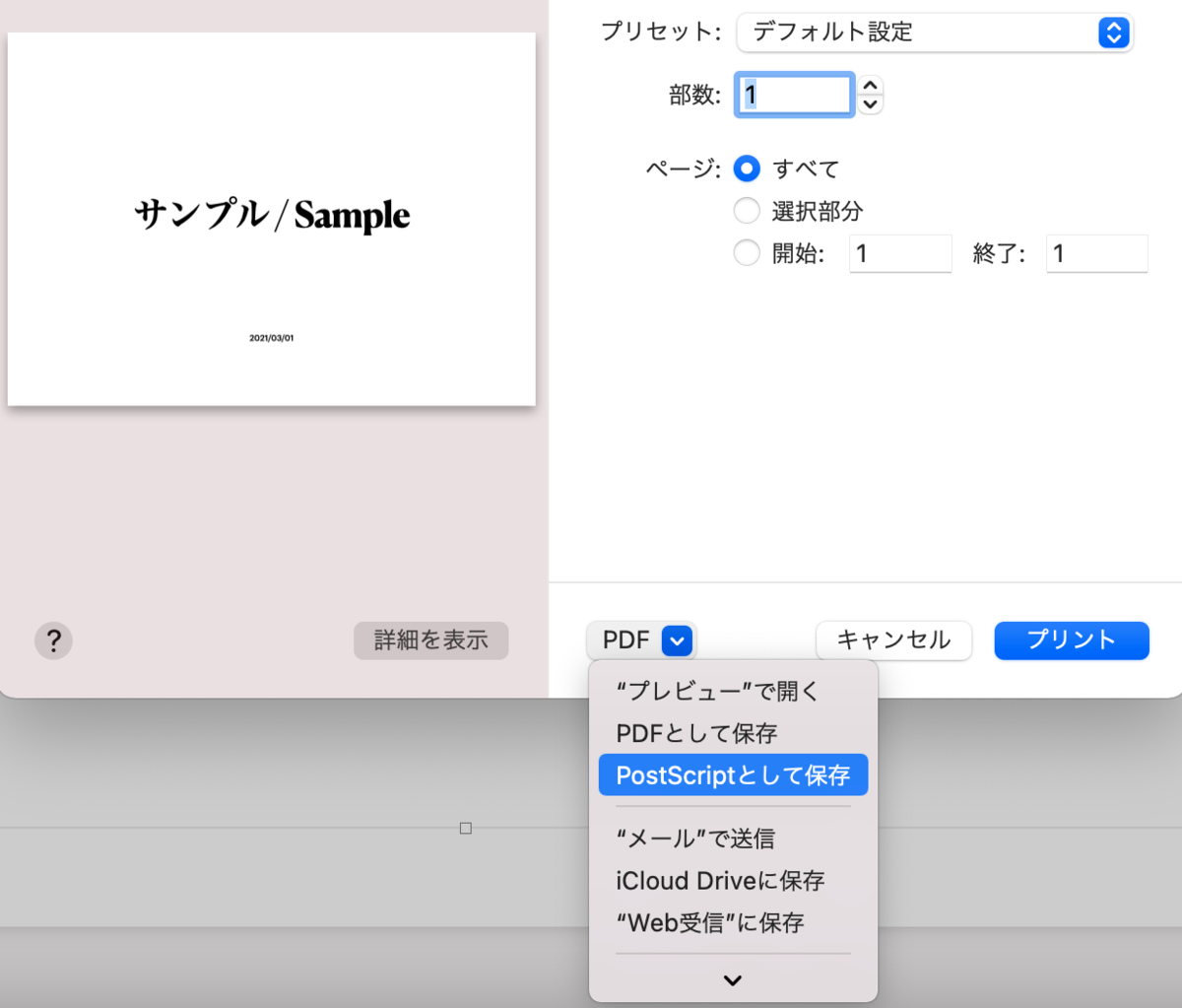Click the 開始 page number field
This screenshot has width=1182, height=1008.
click(x=899, y=253)
